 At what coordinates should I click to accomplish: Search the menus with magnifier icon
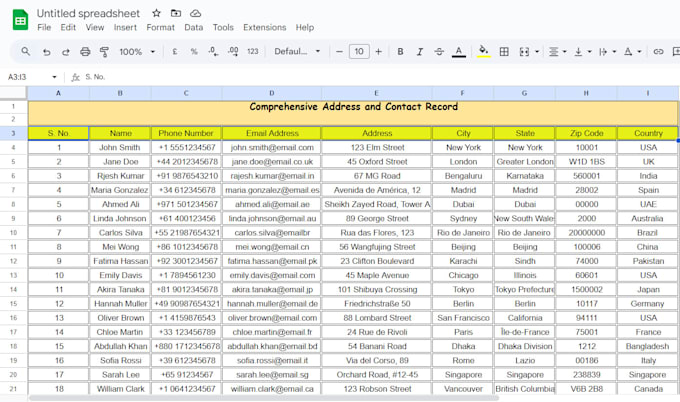(26, 52)
